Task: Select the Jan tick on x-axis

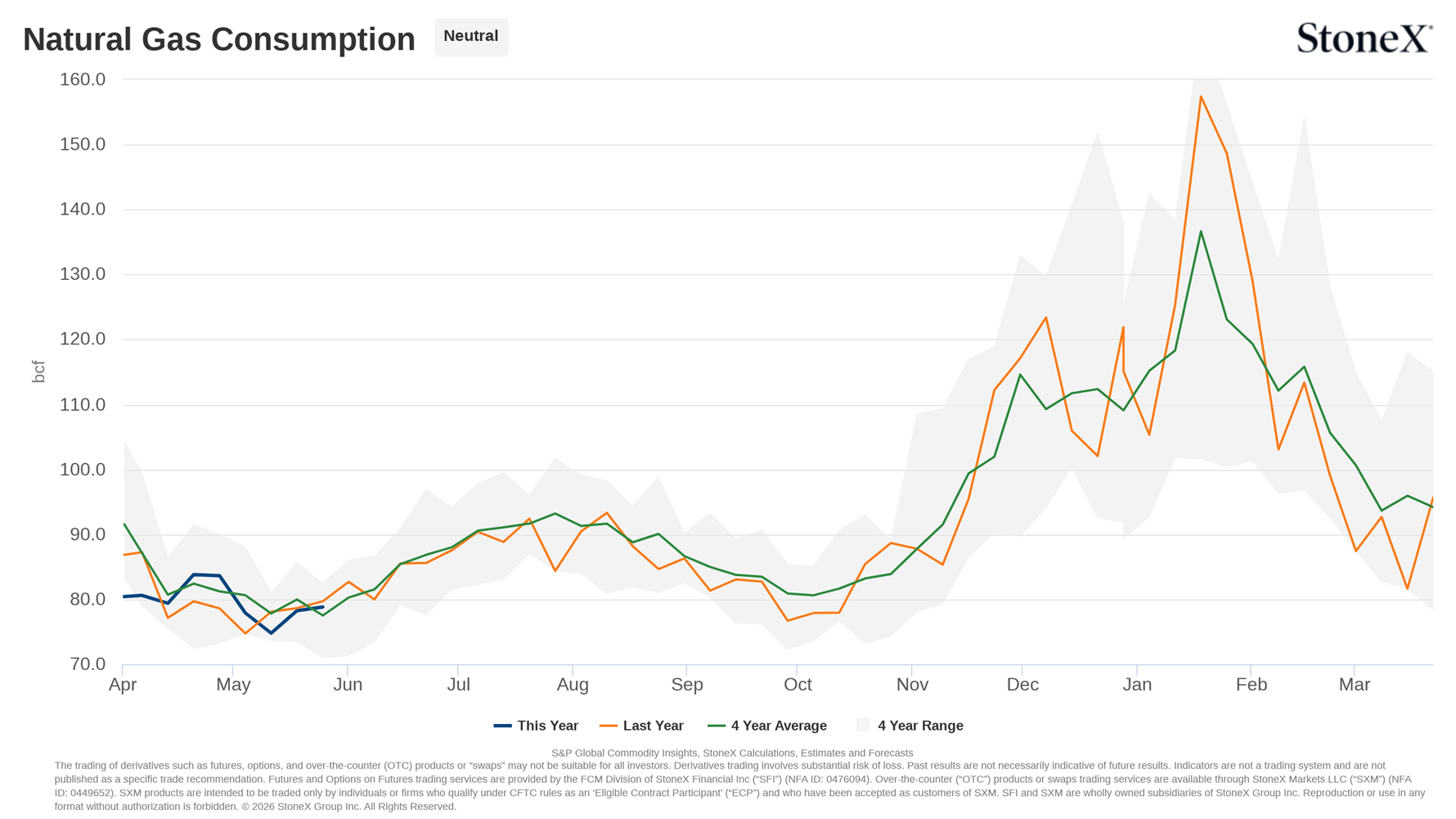Action: (x=1136, y=685)
